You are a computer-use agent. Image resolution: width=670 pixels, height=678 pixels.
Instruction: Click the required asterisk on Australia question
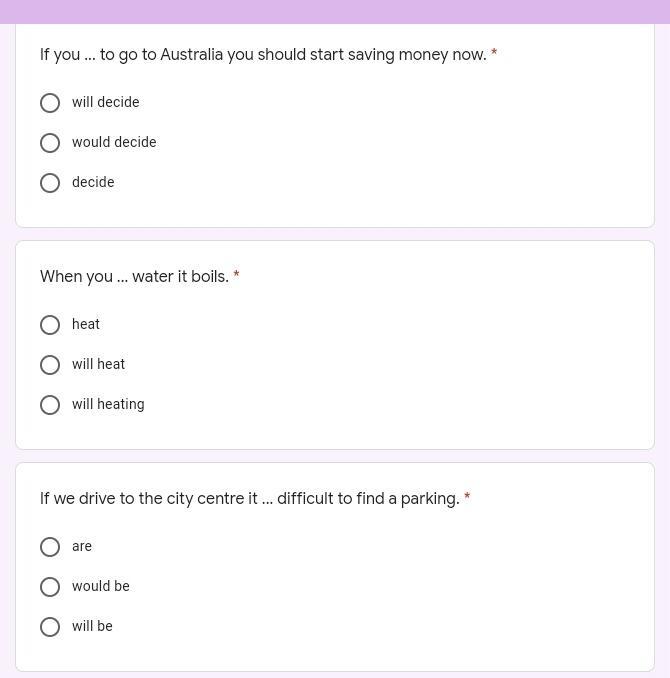click(494, 54)
